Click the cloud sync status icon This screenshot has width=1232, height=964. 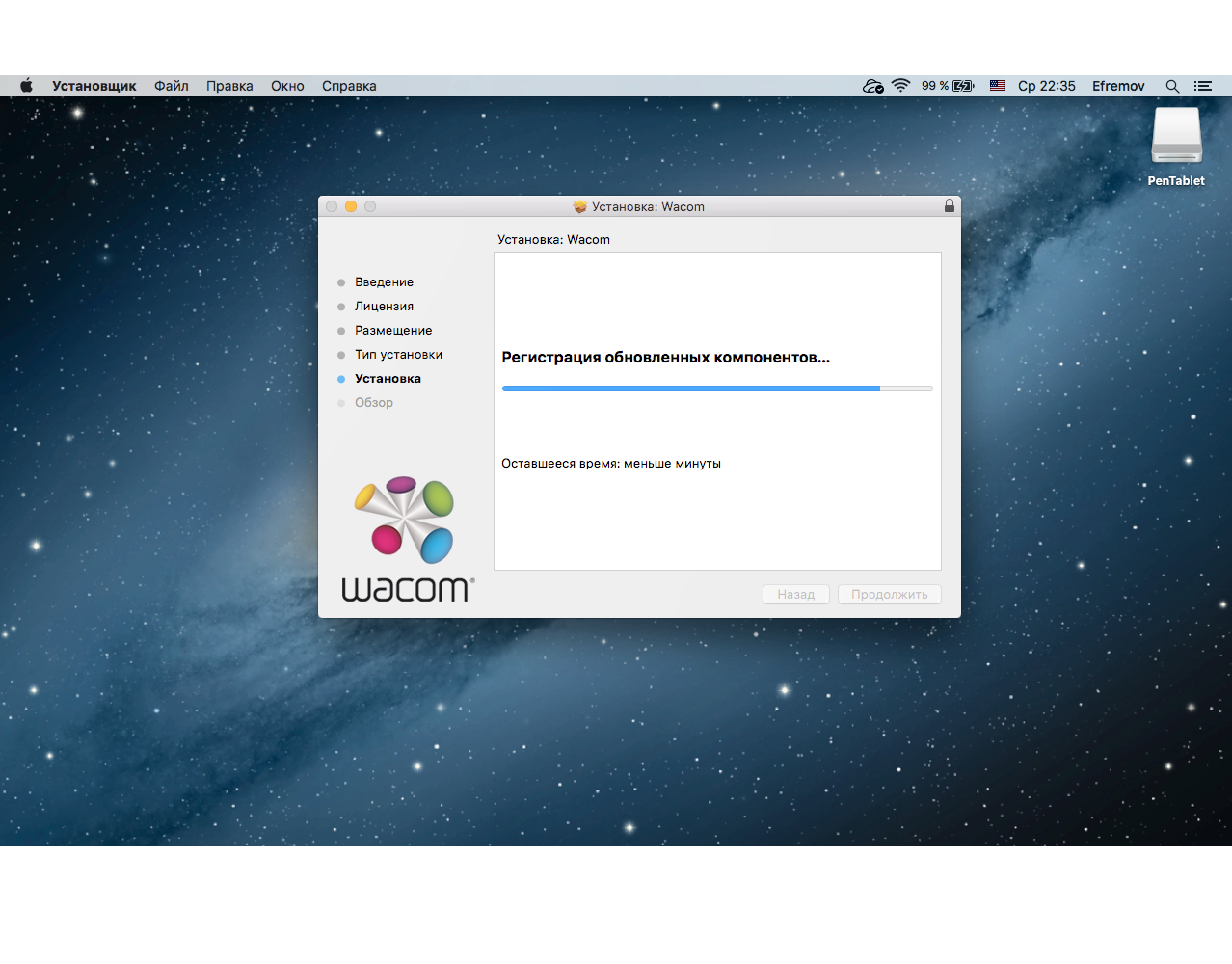(873, 86)
